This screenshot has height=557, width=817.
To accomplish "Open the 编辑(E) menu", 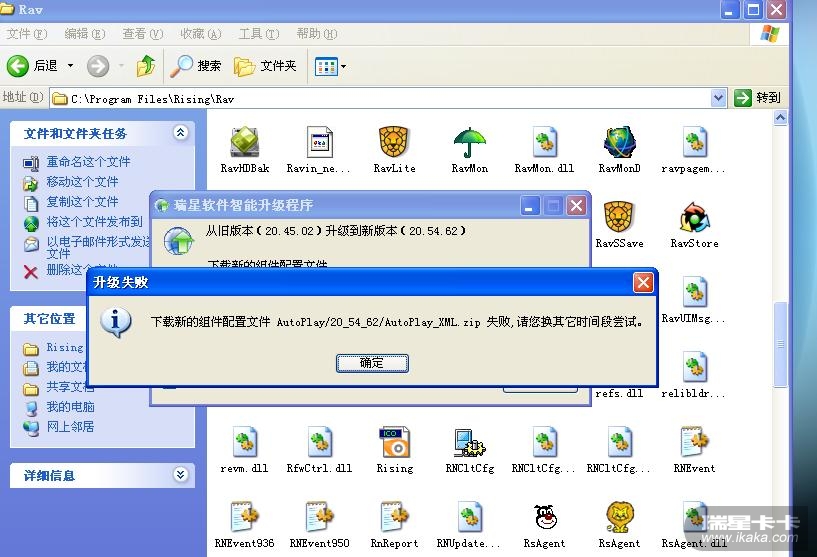I will pyautogui.click(x=84, y=34).
